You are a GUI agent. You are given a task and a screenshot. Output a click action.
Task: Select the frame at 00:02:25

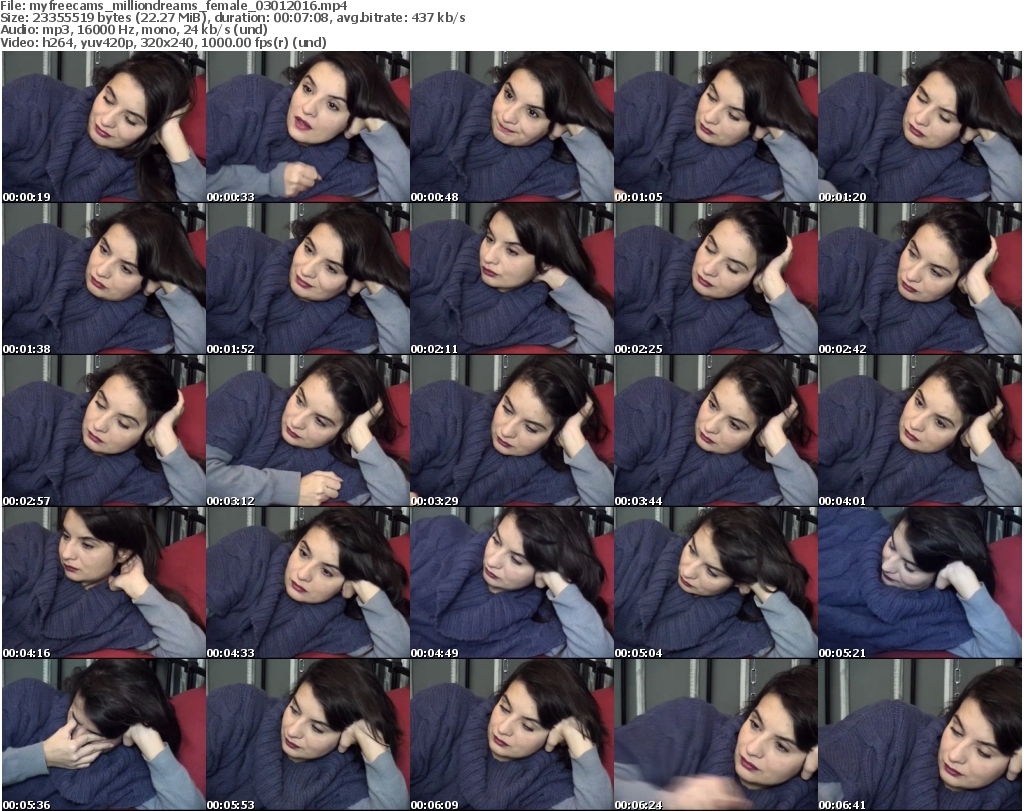pos(716,279)
